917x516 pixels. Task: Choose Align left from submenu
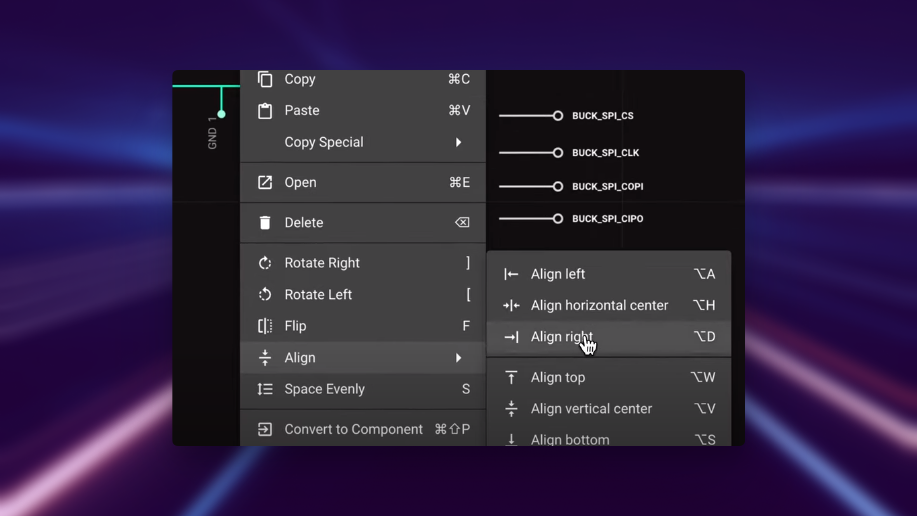point(558,274)
